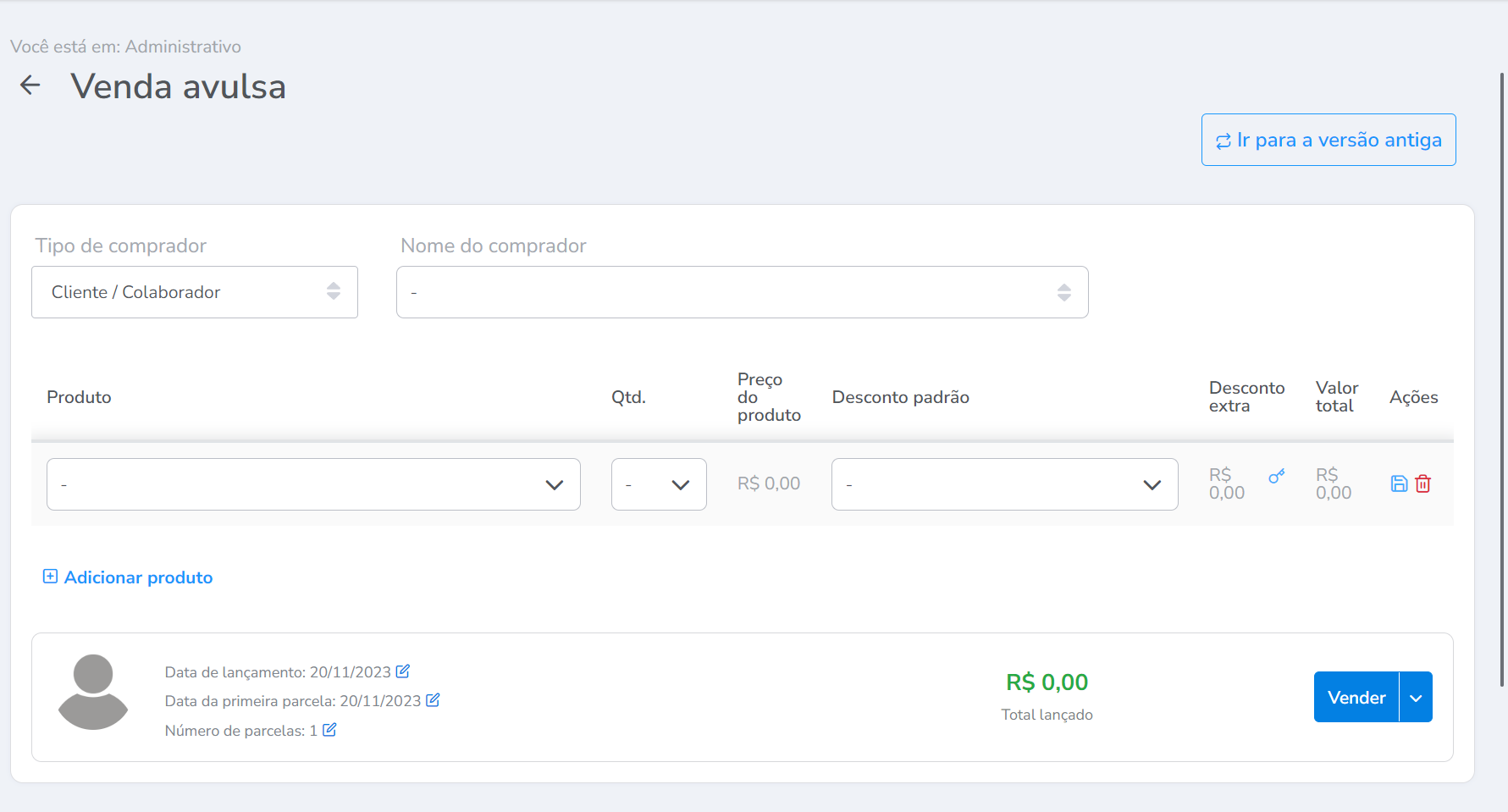1508x812 pixels.
Task: Click the buyer avatar placeholder image
Action: click(93, 692)
